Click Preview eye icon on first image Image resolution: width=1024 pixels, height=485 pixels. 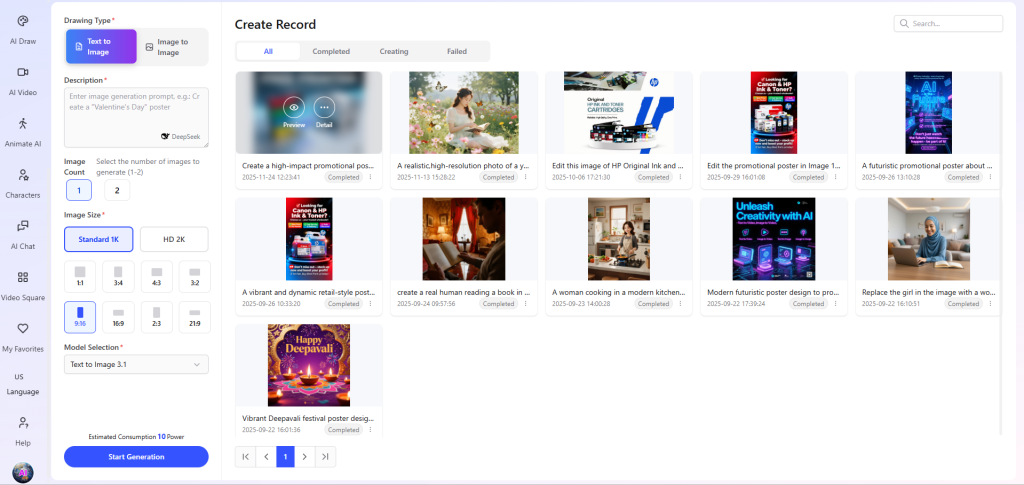pyautogui.click(x=294, y=108)
